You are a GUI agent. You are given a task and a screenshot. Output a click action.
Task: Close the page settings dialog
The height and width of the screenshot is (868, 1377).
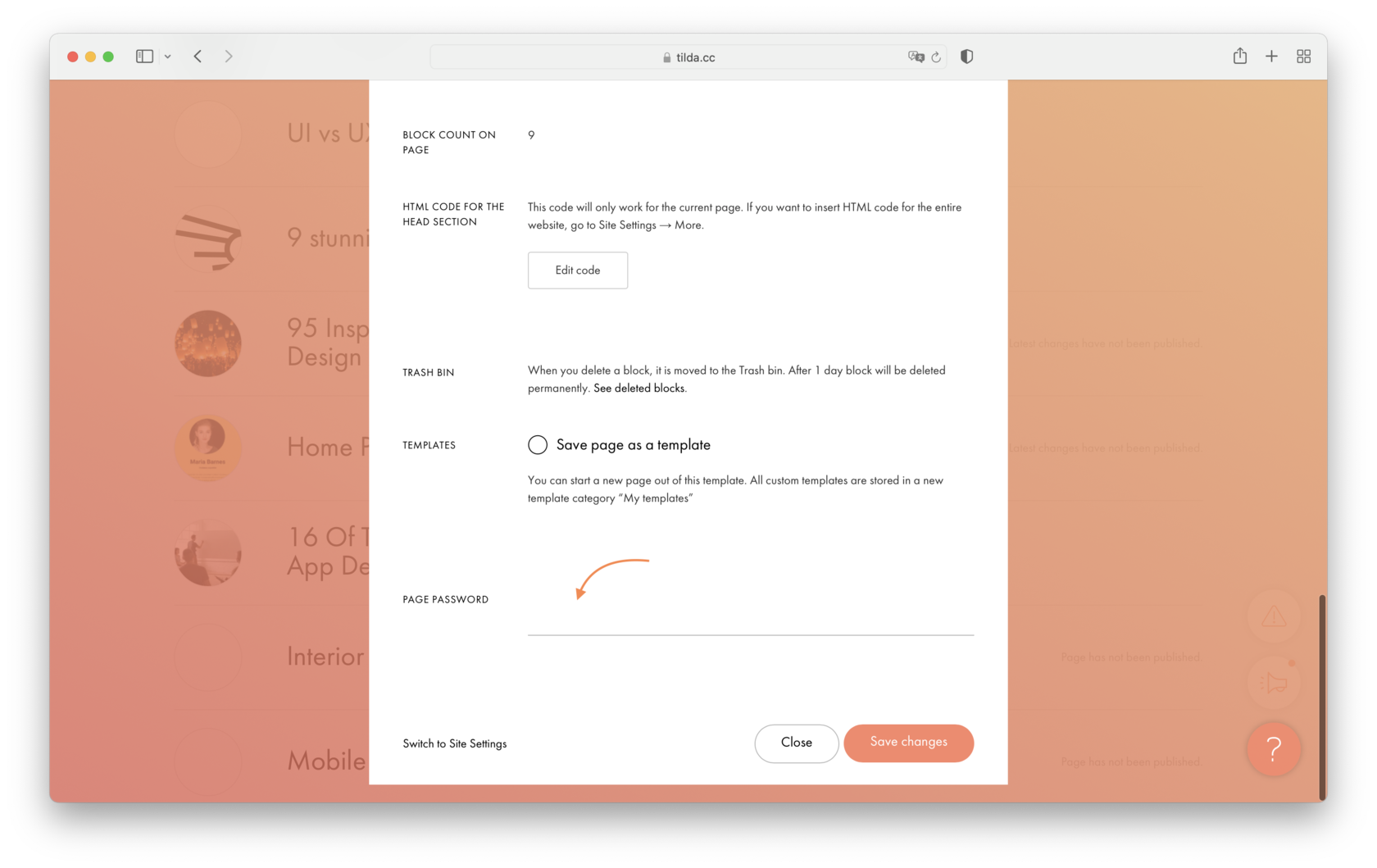797,743
